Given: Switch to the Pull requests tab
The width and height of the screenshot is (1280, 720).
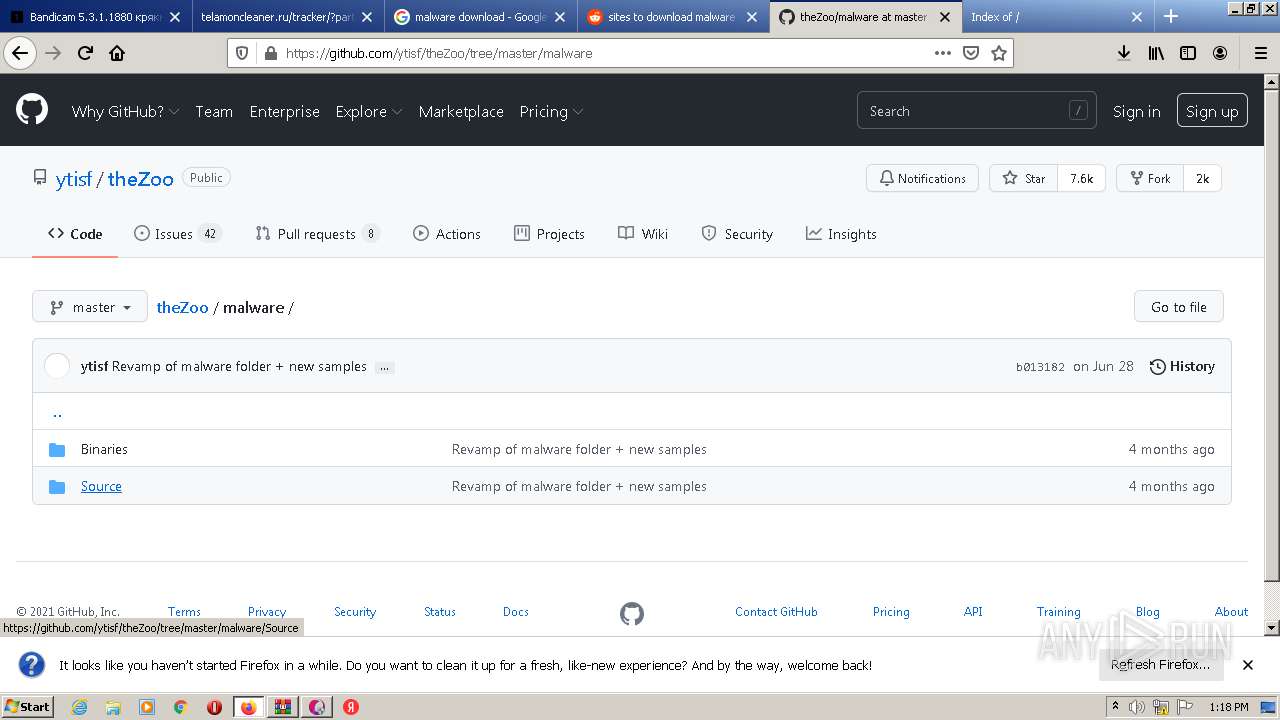Looking at the screenshot, I should pyautogui.click(x=317, y=234).
